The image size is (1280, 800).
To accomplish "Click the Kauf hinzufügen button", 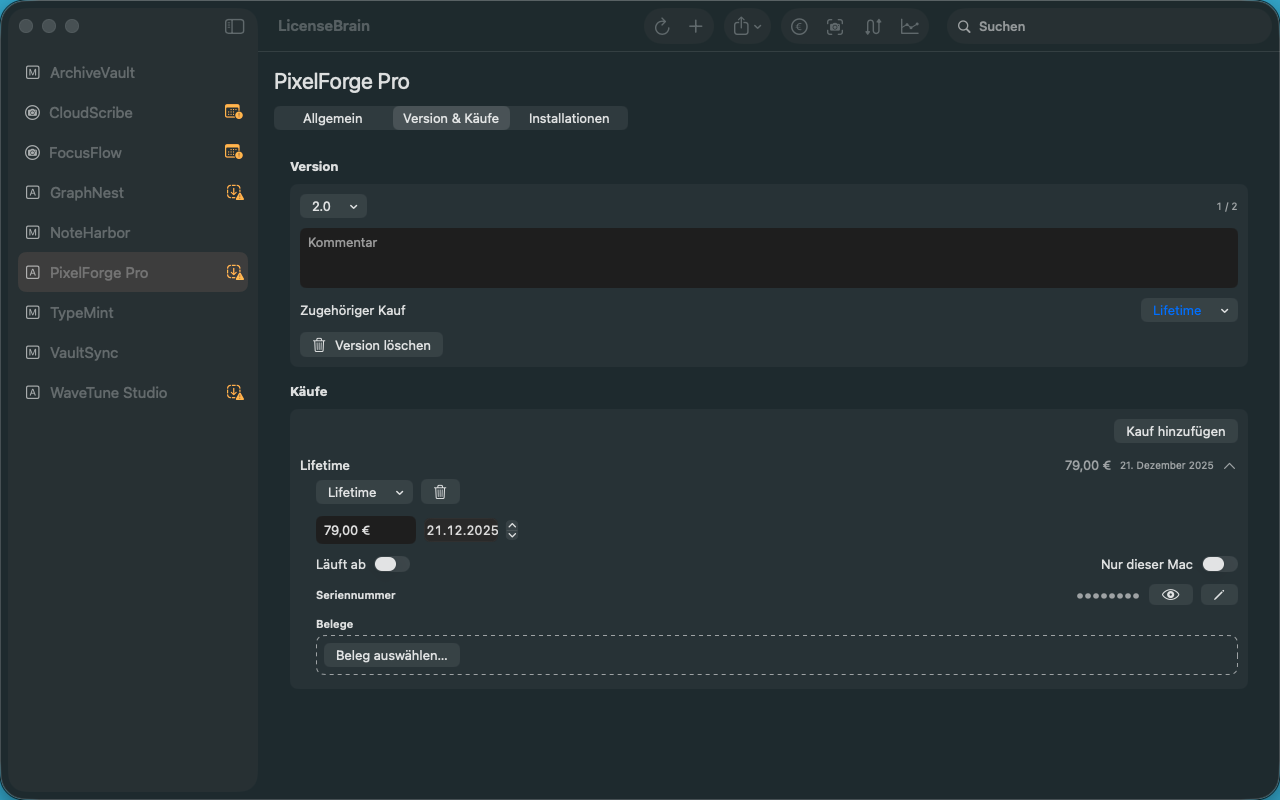I will tap(1176, 431).
